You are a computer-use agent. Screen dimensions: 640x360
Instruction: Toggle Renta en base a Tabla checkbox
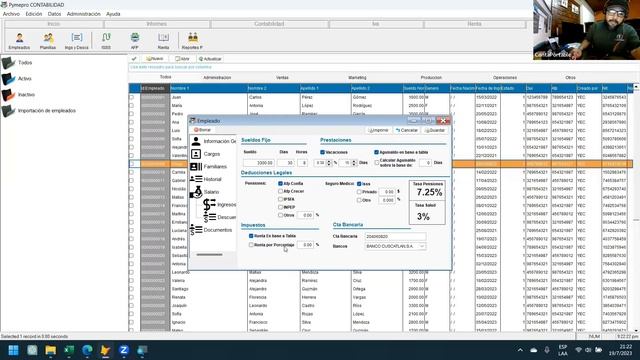251,236
